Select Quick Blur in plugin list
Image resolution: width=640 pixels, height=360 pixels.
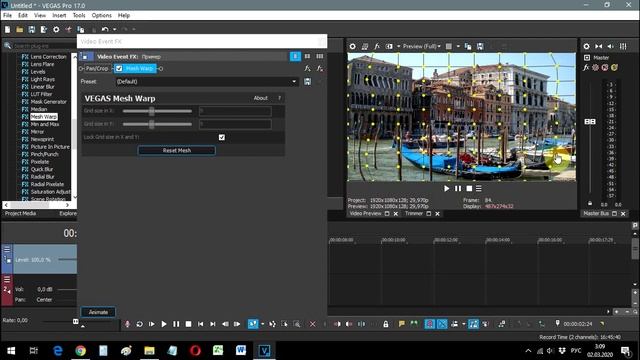[42, 169]
